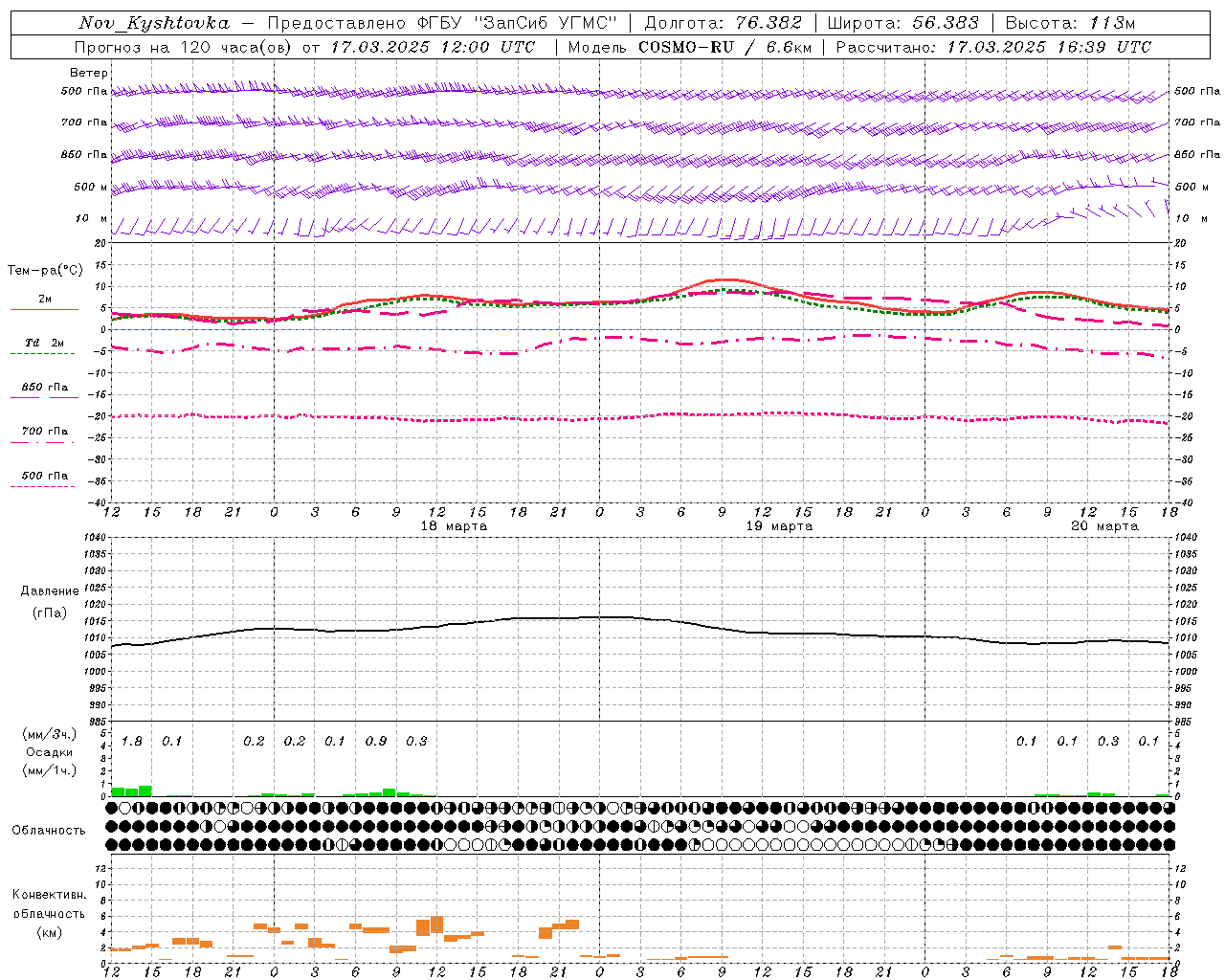Click the 'Тем-ра(°C)' axis label
Viewport: 1225px width, 980px height.
click(x=45, y=271)
